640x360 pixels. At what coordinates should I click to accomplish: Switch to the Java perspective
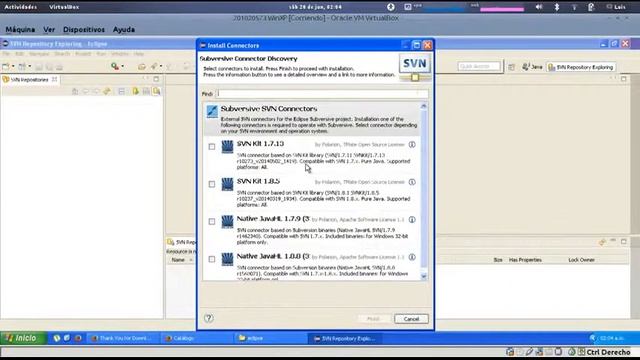tap(532, 67)
